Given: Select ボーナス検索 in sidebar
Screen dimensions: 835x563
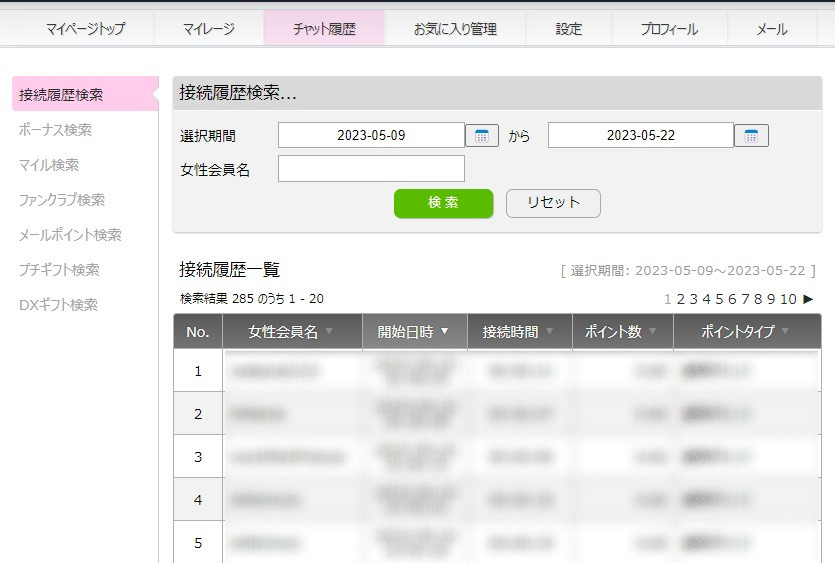Looking at the screenshot, I should tap(55, 130).
